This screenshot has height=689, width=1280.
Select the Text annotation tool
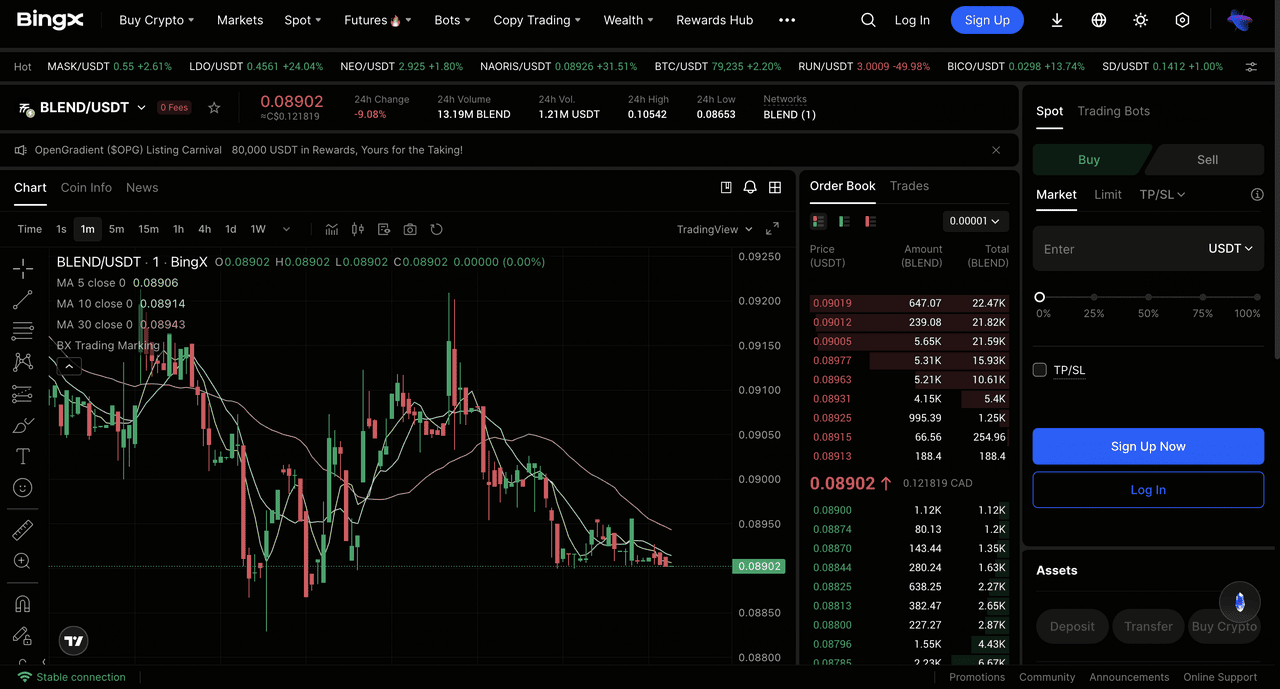[x=22, y=456]
